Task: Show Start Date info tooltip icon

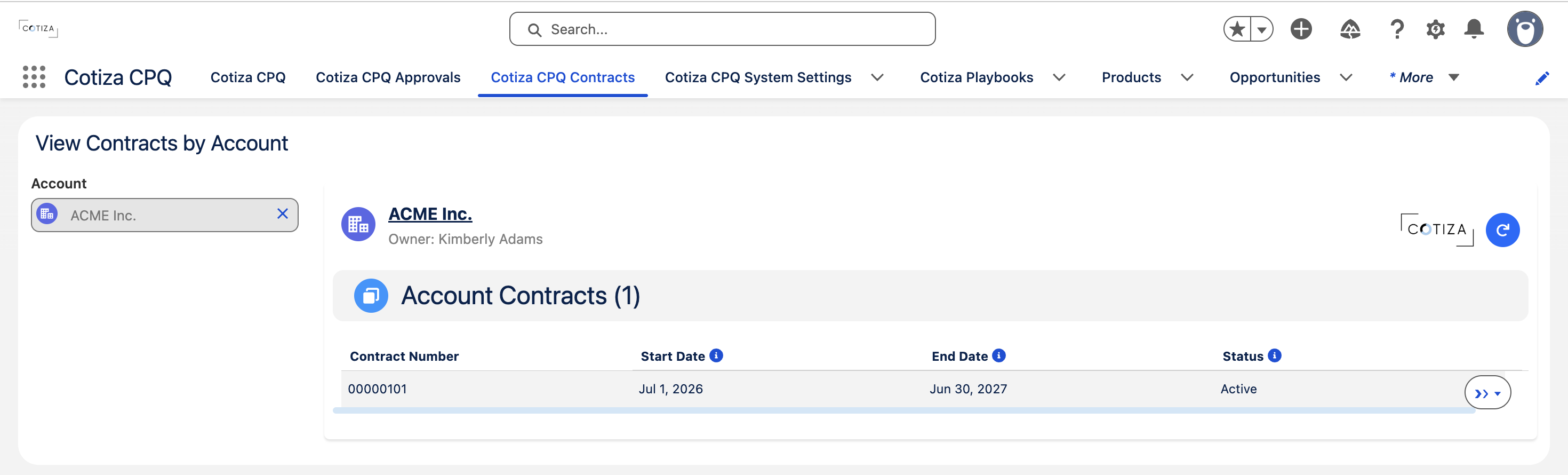Action: 716,355
